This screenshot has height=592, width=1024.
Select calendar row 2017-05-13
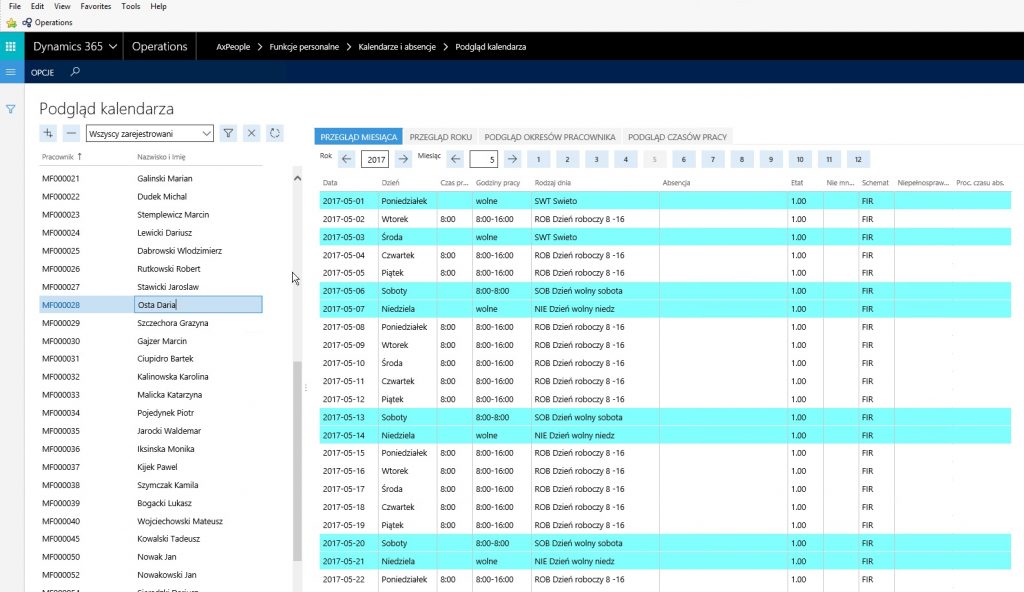point(665,417)
